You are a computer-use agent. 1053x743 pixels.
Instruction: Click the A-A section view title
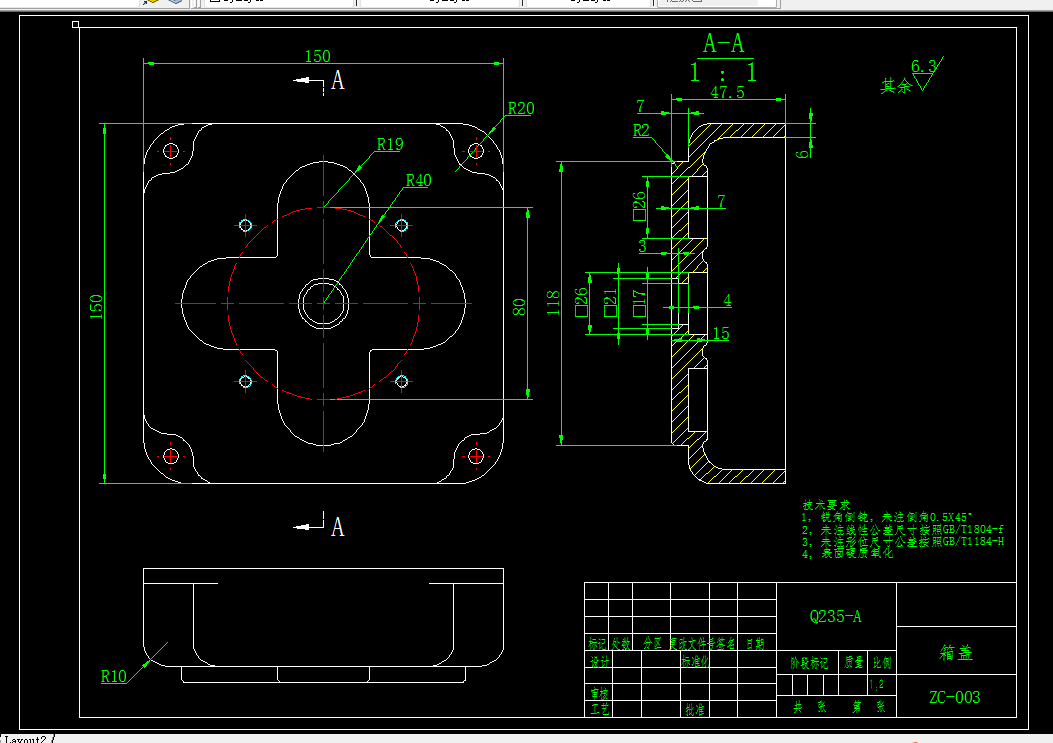point(724,44)
